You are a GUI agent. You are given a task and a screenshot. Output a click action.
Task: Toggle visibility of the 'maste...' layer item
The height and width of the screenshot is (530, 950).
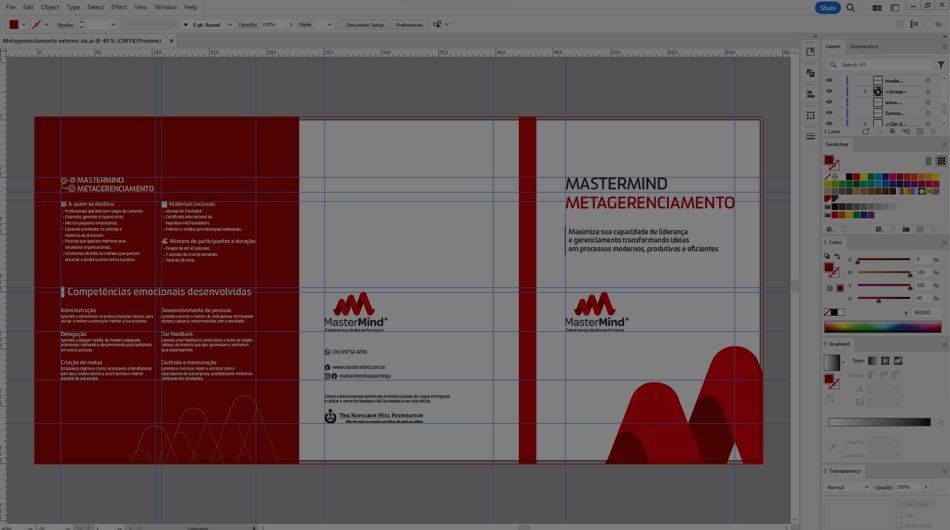(x=829, y=81)
